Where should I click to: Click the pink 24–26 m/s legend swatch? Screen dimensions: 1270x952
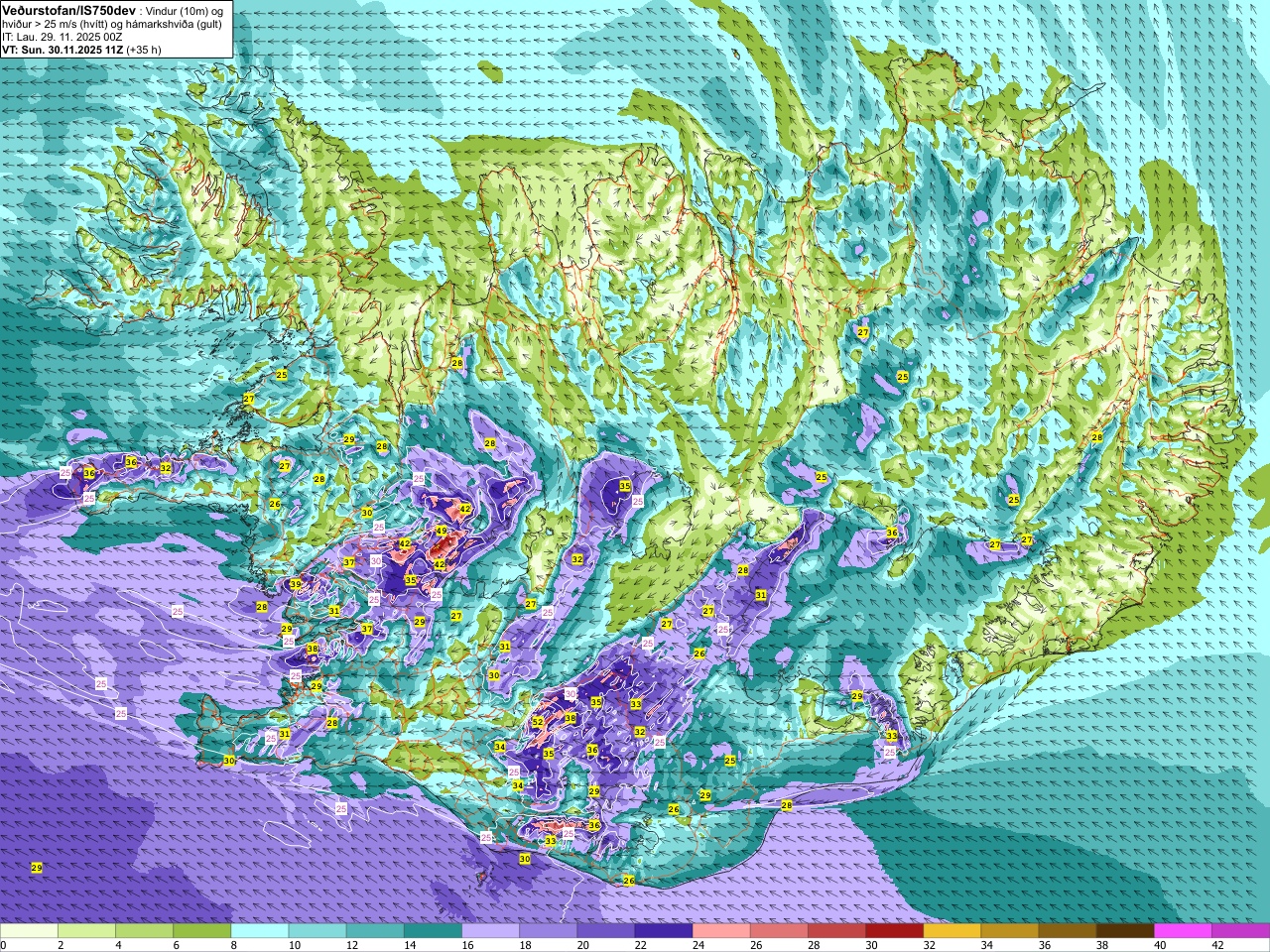tap(720, 931)
